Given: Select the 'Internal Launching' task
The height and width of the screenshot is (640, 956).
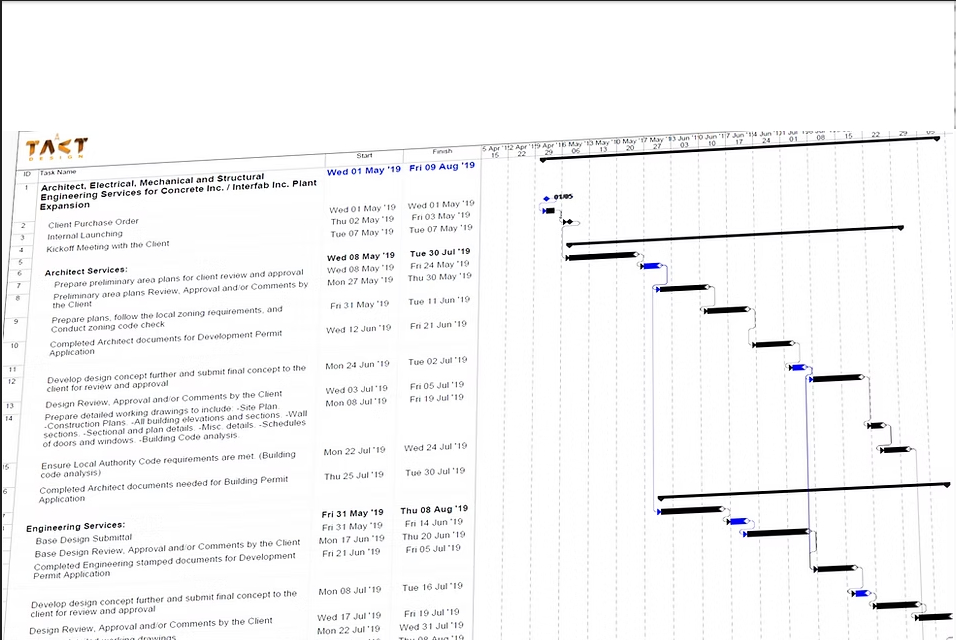Looking at the screenshot, I should [x=85, y=235].
